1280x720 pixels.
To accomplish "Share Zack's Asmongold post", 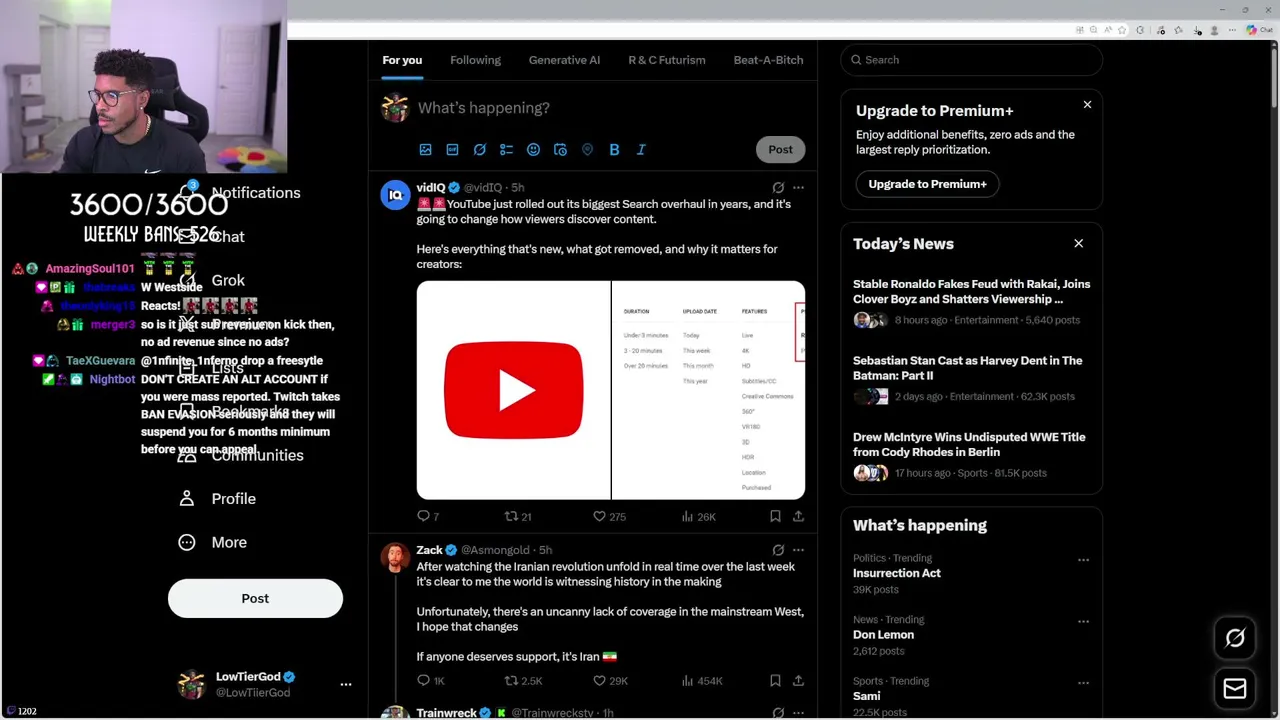I will 798,680.
